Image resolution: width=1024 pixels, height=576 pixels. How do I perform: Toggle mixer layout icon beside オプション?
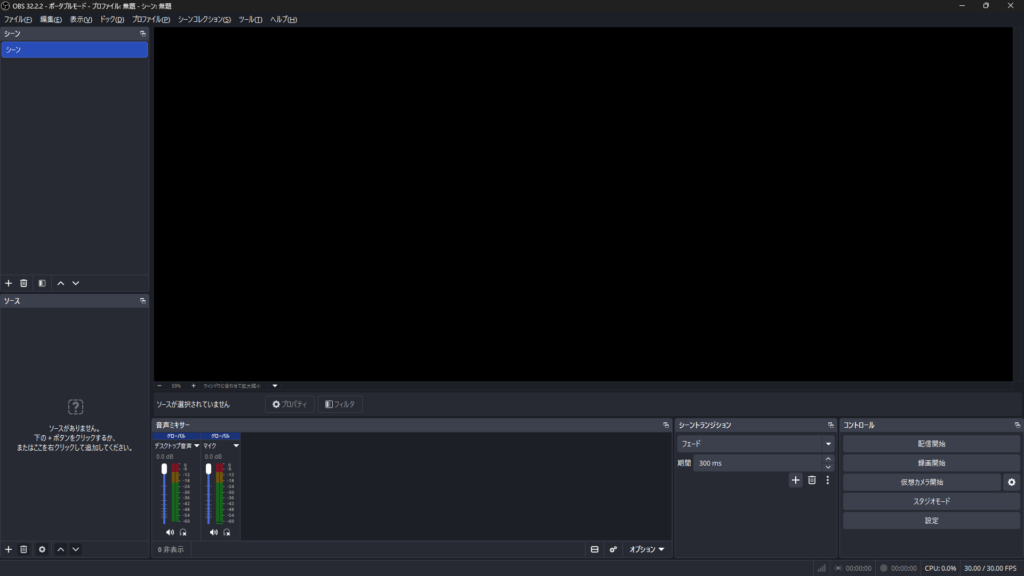pos(594,550)
